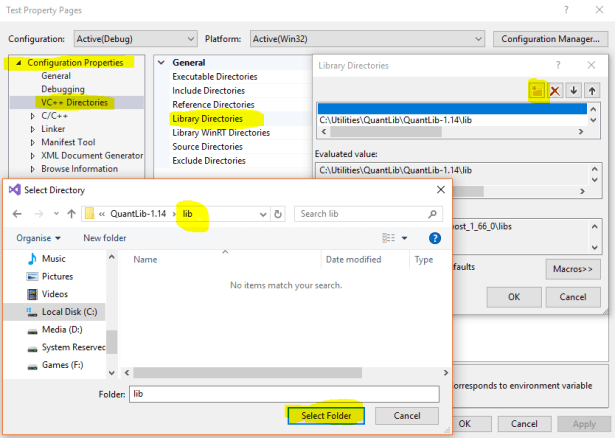Expand XML Document Generator node
This screenshot has width=615, height=438.
[x=33, y=156]
